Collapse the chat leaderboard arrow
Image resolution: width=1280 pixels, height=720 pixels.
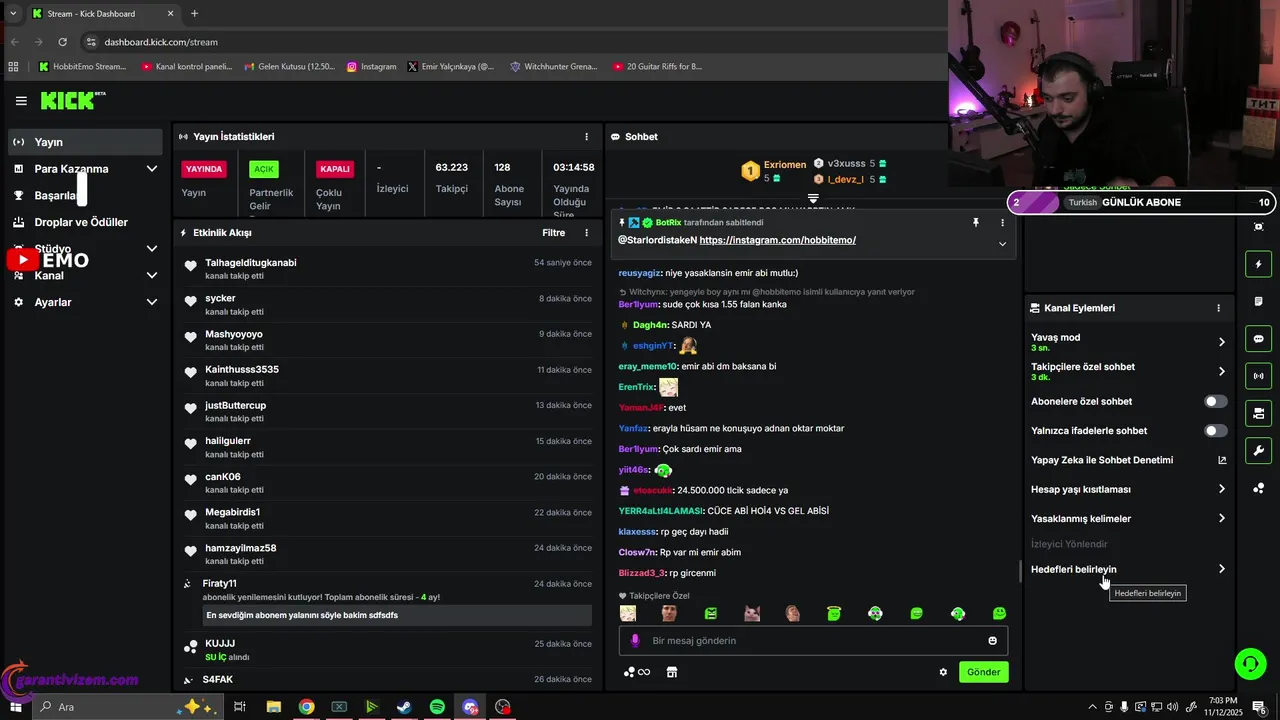point(813,198)
